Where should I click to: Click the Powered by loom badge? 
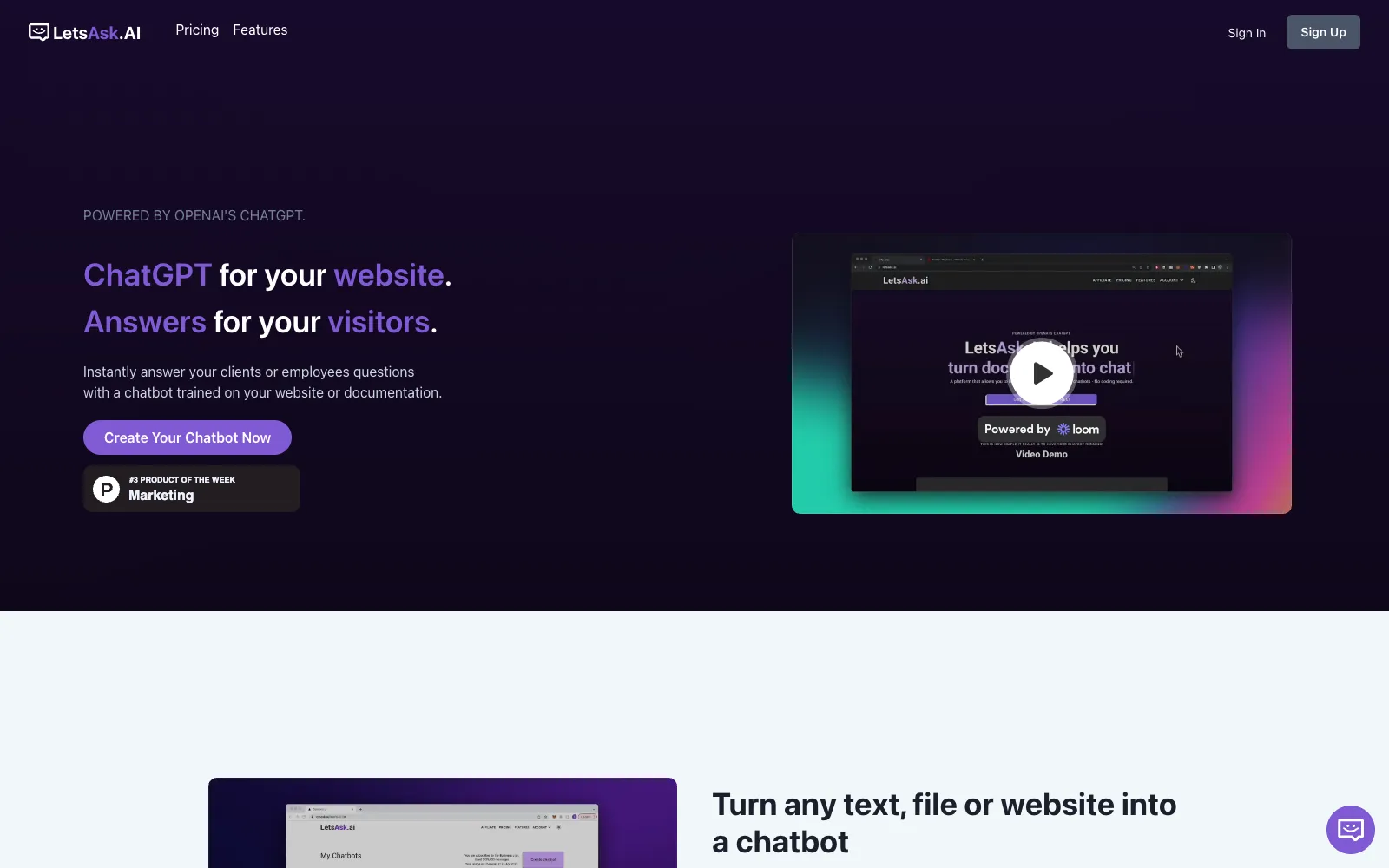pos(1042,429)
